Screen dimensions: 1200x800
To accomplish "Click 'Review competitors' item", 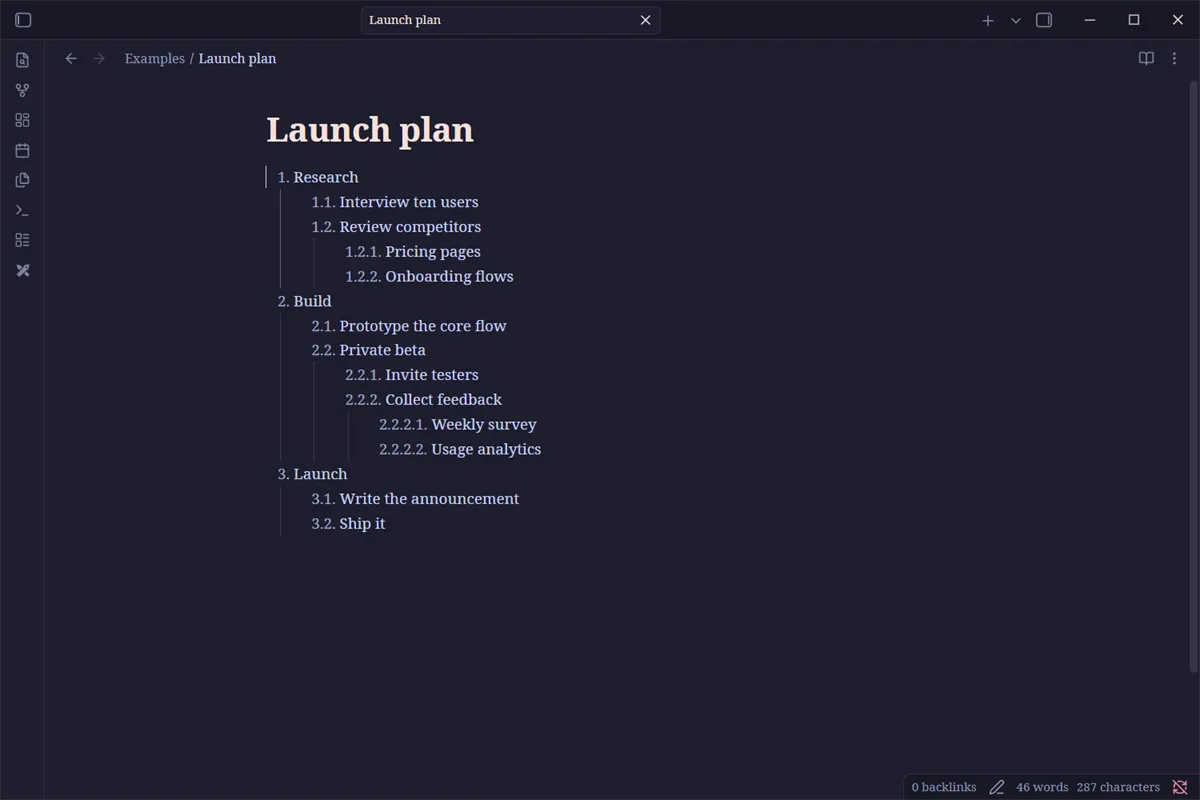I will pyautogui.click(x=410, y=227).
